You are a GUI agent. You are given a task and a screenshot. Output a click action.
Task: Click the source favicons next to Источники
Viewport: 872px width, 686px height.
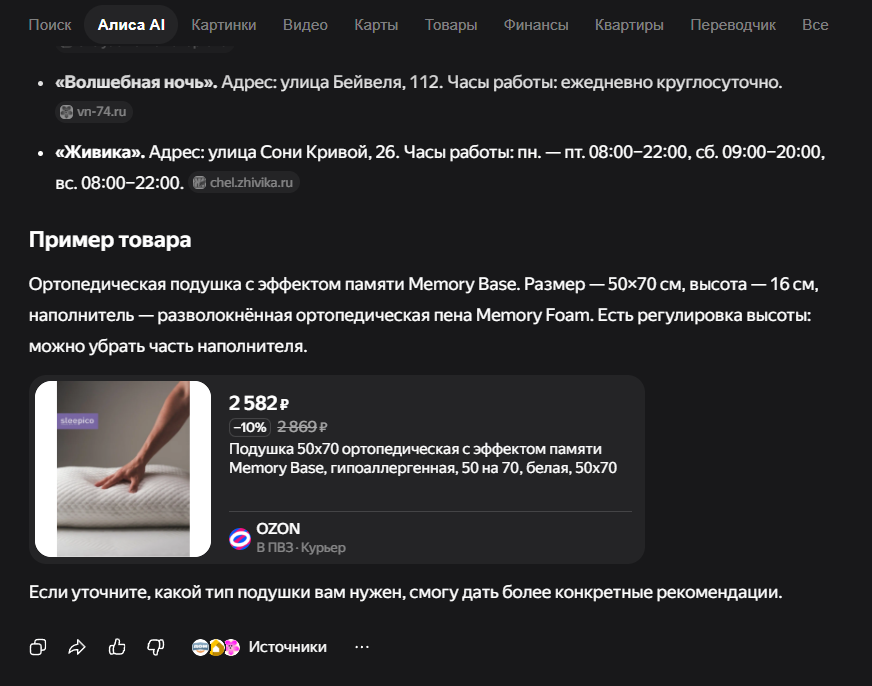click(216, 647)
